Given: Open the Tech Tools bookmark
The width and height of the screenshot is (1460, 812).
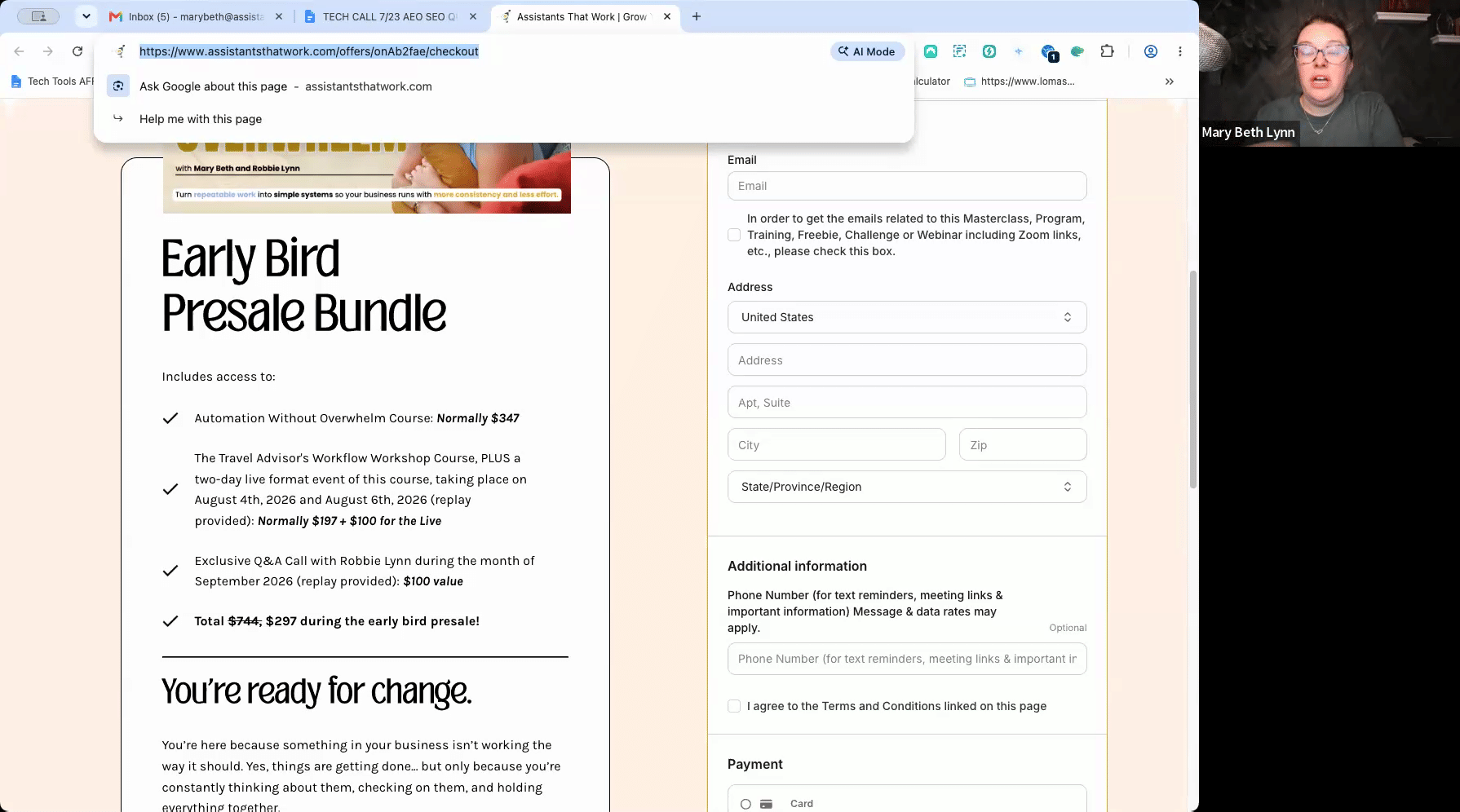Looking at the screenshot, I should pos(53,82).
